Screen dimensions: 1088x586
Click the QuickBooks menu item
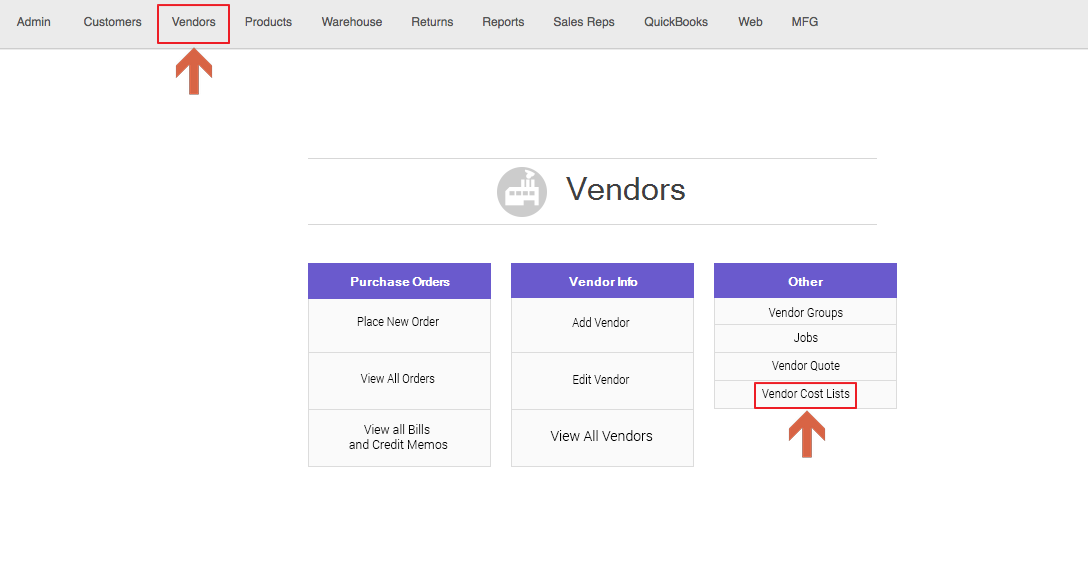(676, 22)
